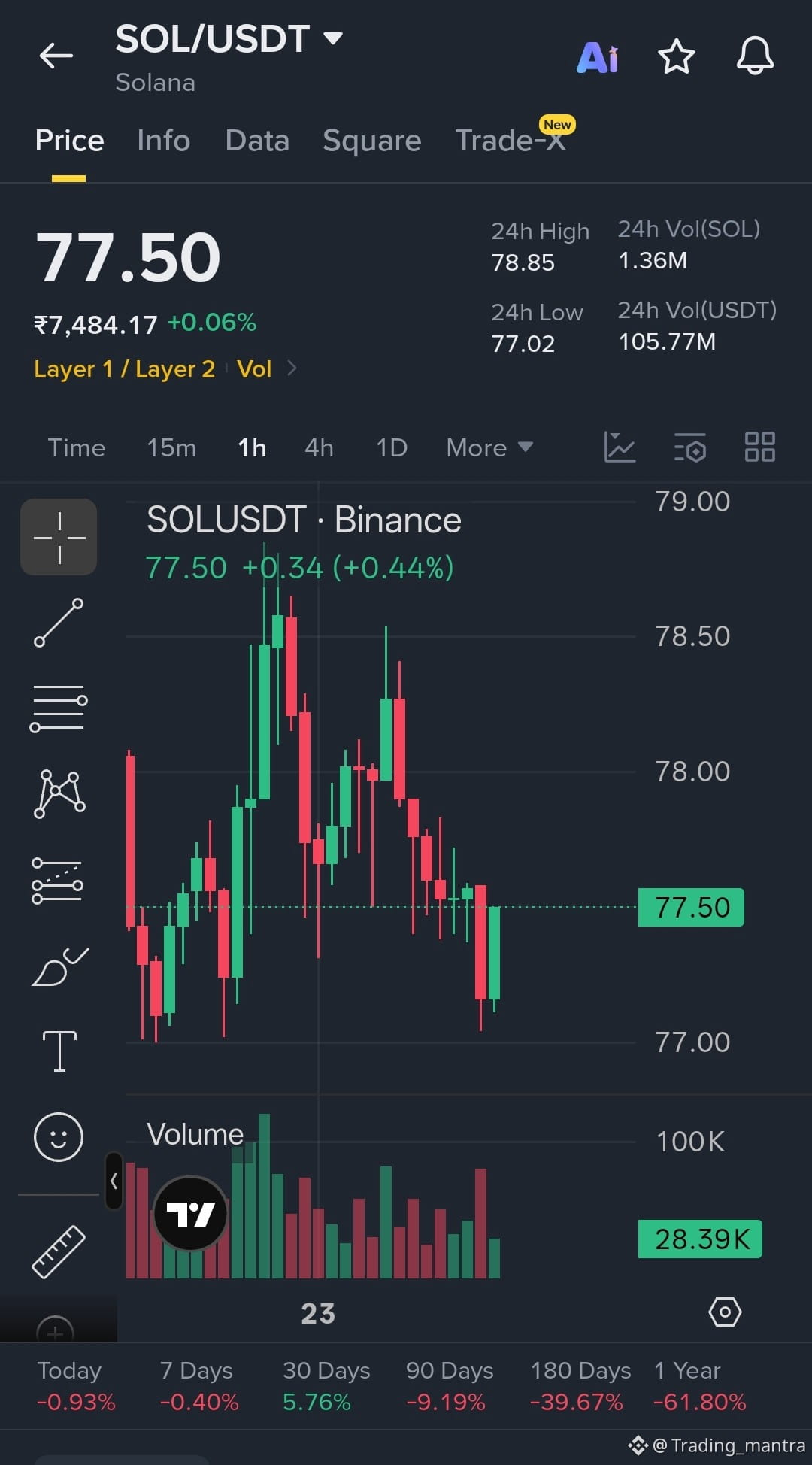Viewport: 812px width, 1465px height.
Task: Click the 24h Vol(SOL) value 1.36M
Action: pyautogui.click(x=653, y=260)
